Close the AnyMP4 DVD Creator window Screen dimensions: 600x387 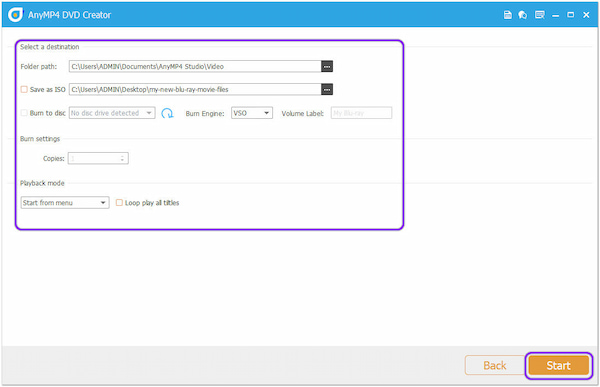point(586,15)
